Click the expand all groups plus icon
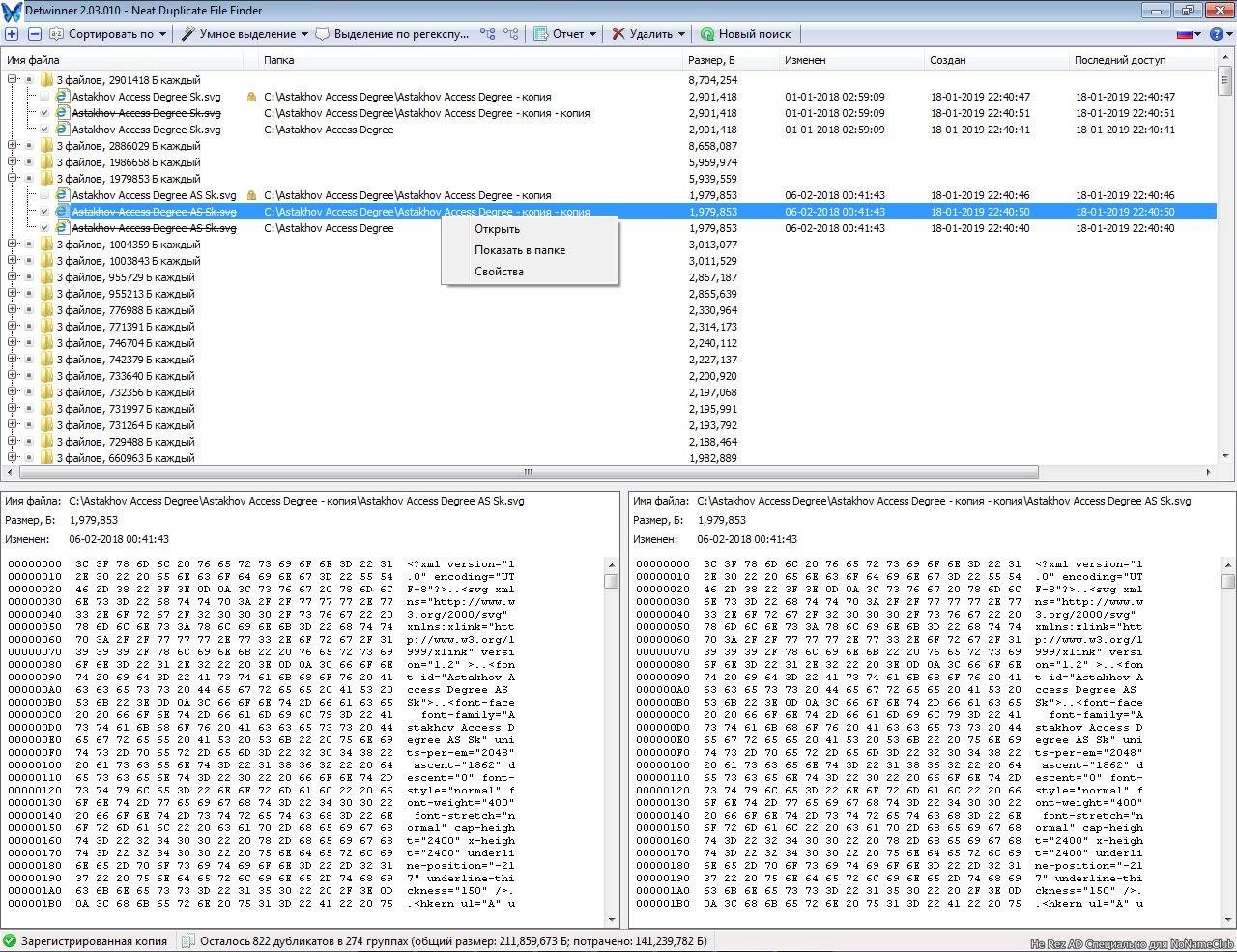The image size is (1237, 952). click(x=12, y=34)
